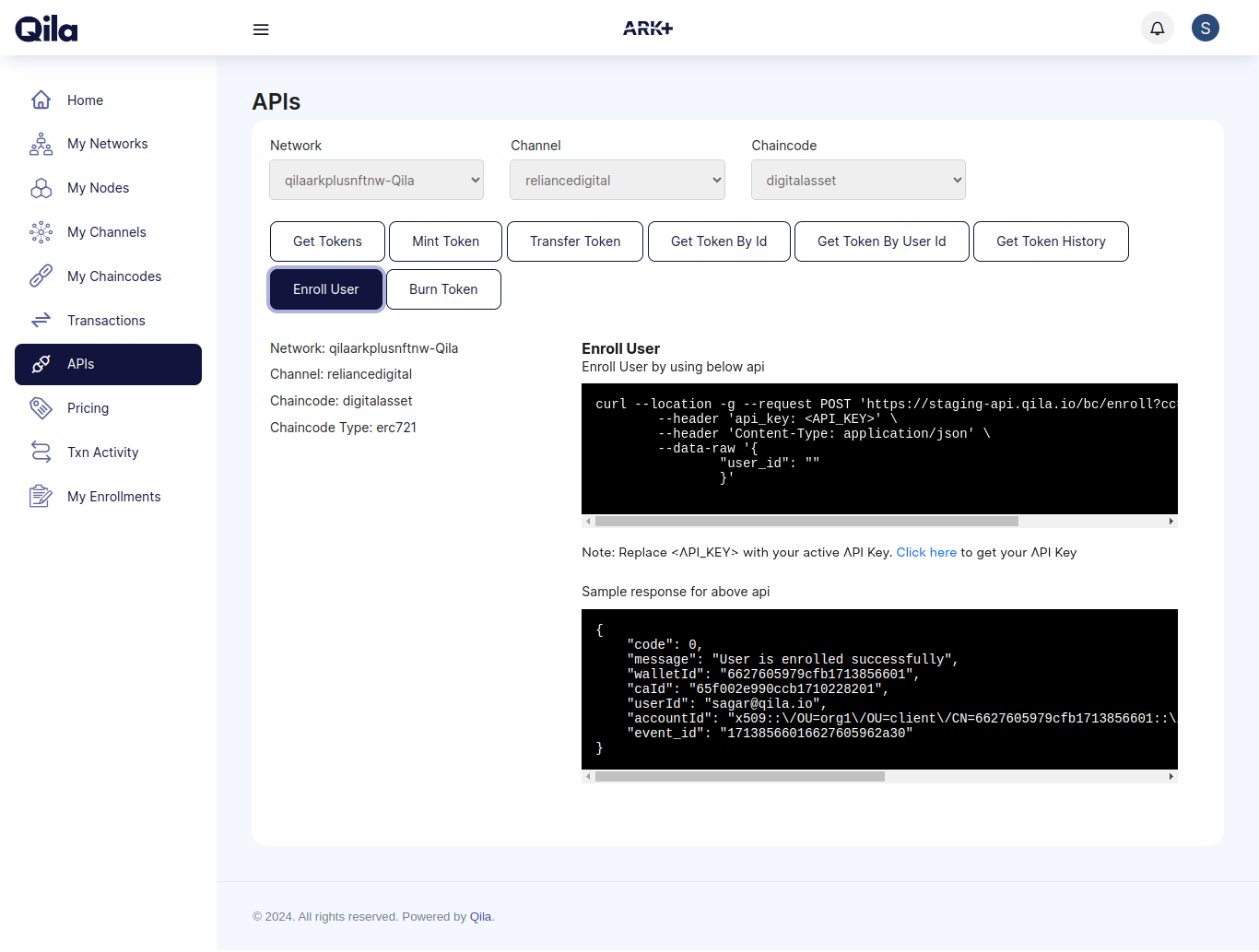Click 'Sample response for above api' text
Screen dimensions: 1259x952
point(676,592)
